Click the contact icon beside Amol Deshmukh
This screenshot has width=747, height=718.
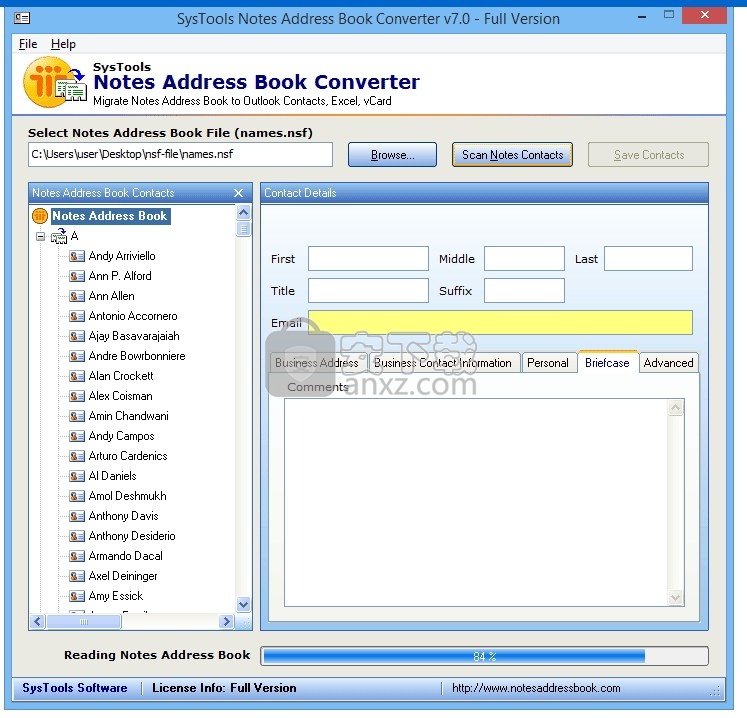(x=77, y=496)
